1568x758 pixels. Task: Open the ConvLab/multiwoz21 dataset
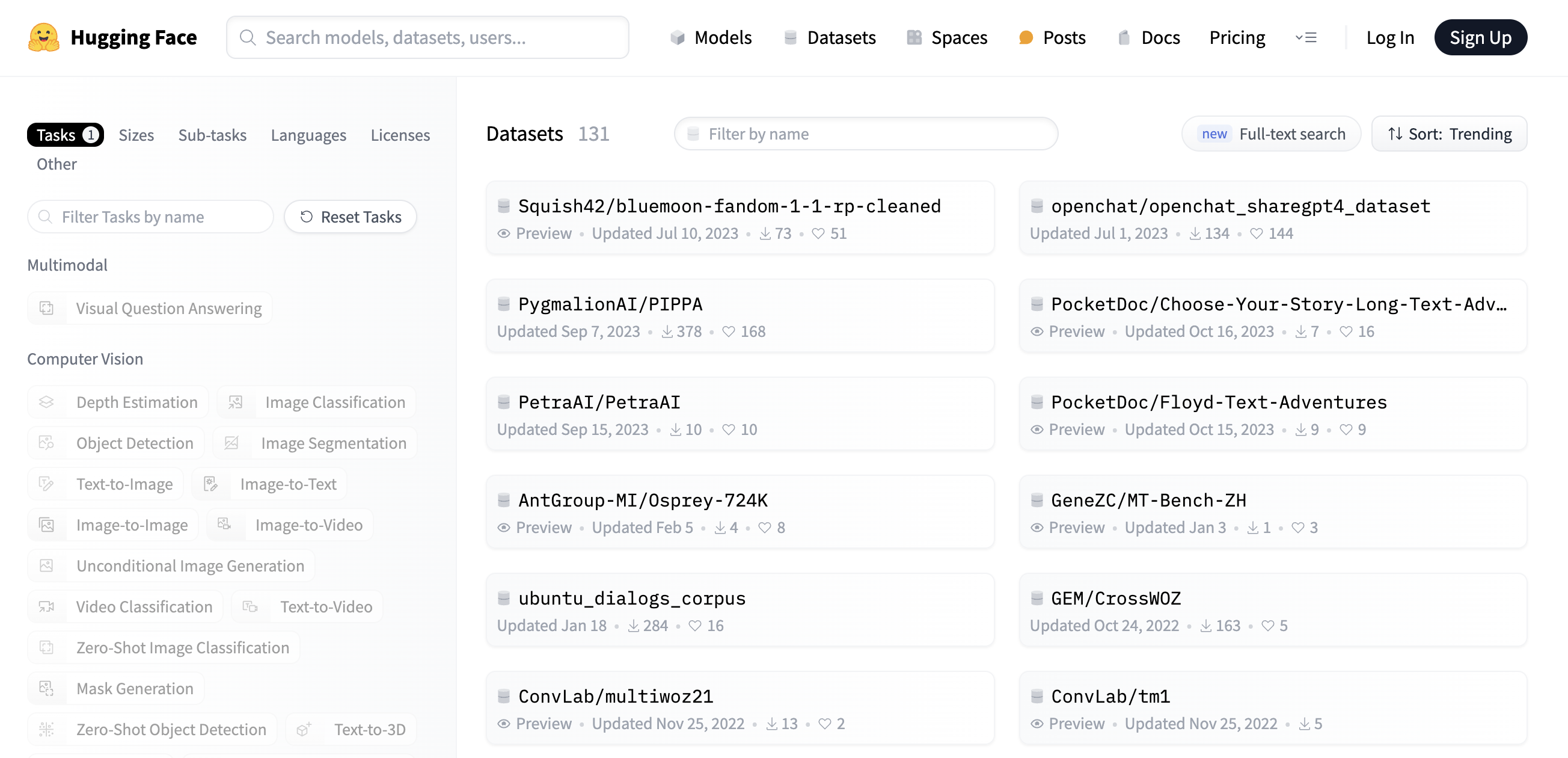(740, 707)
